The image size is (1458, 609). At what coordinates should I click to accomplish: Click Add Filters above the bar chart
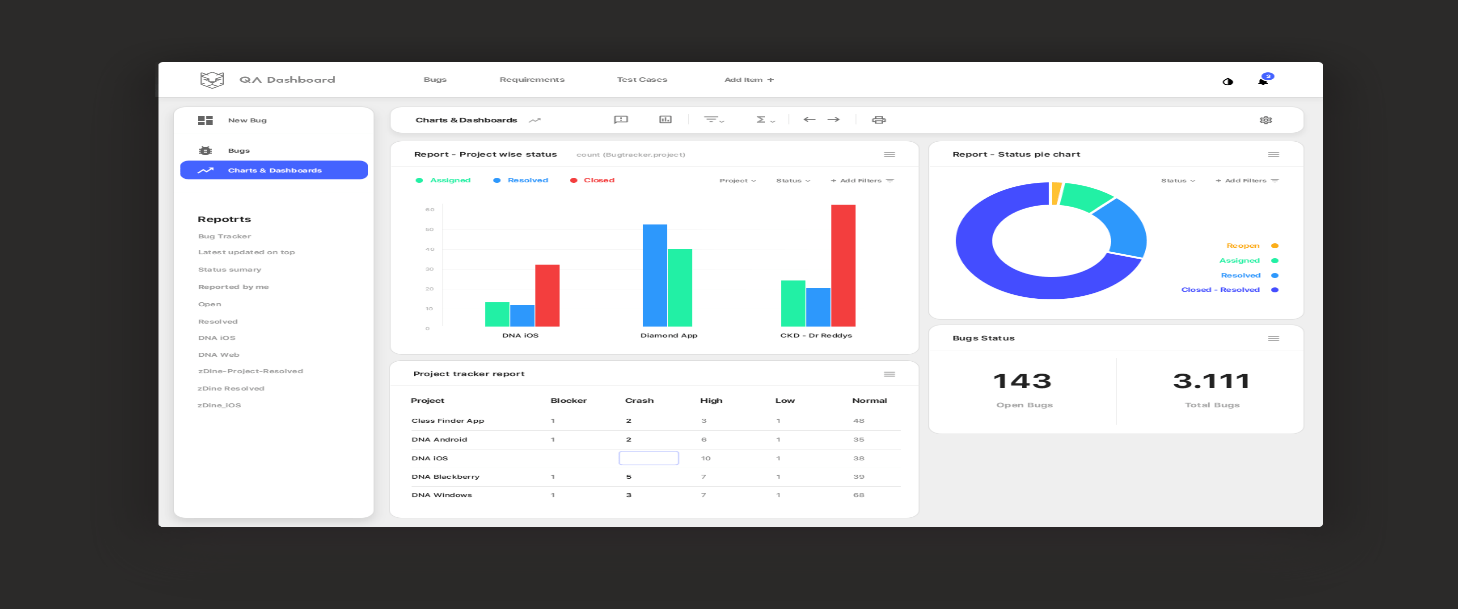859,181
